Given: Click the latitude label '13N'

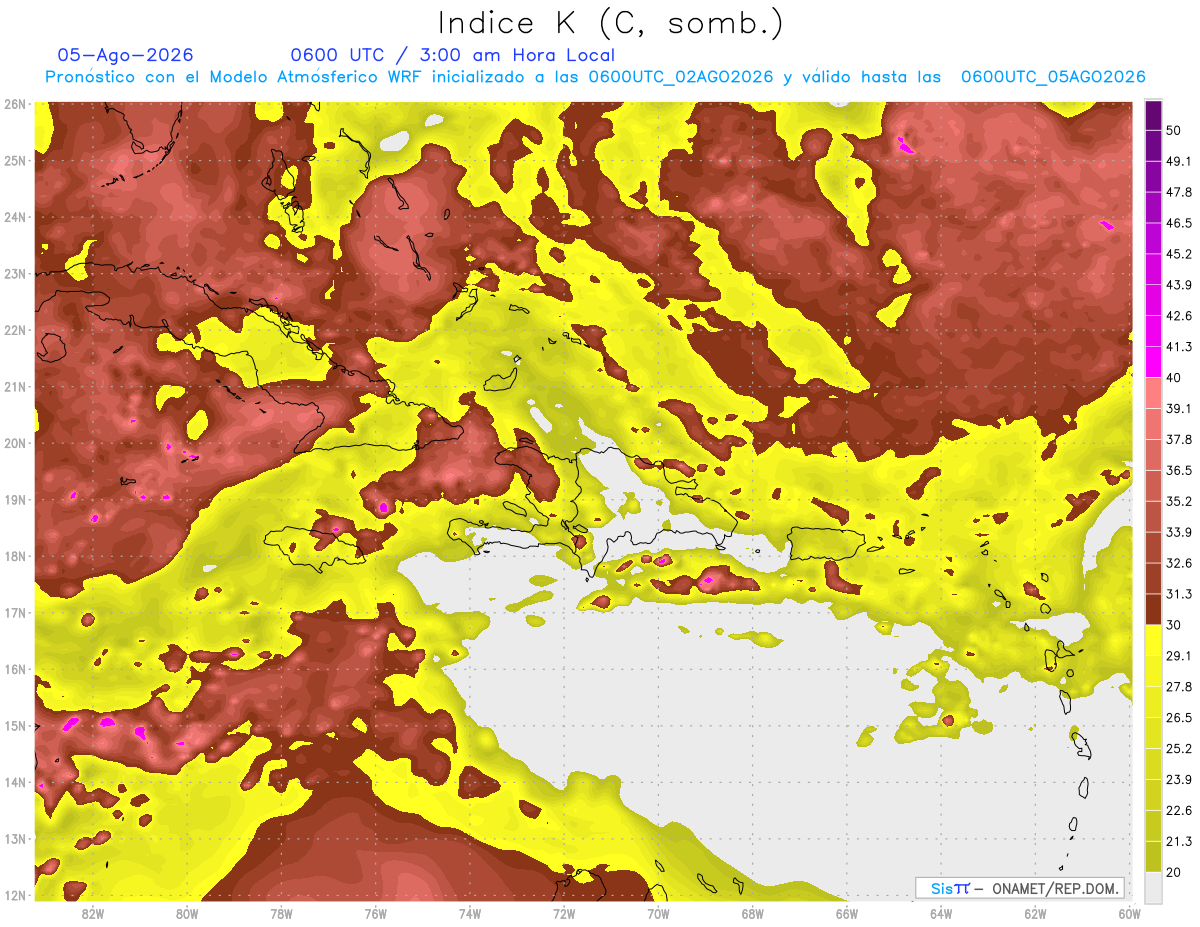Looking at the screenshot, I should [x=15, y=838].
